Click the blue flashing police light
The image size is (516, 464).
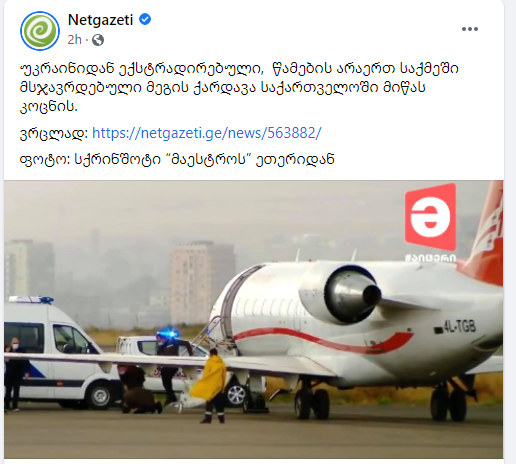(169, 333)
